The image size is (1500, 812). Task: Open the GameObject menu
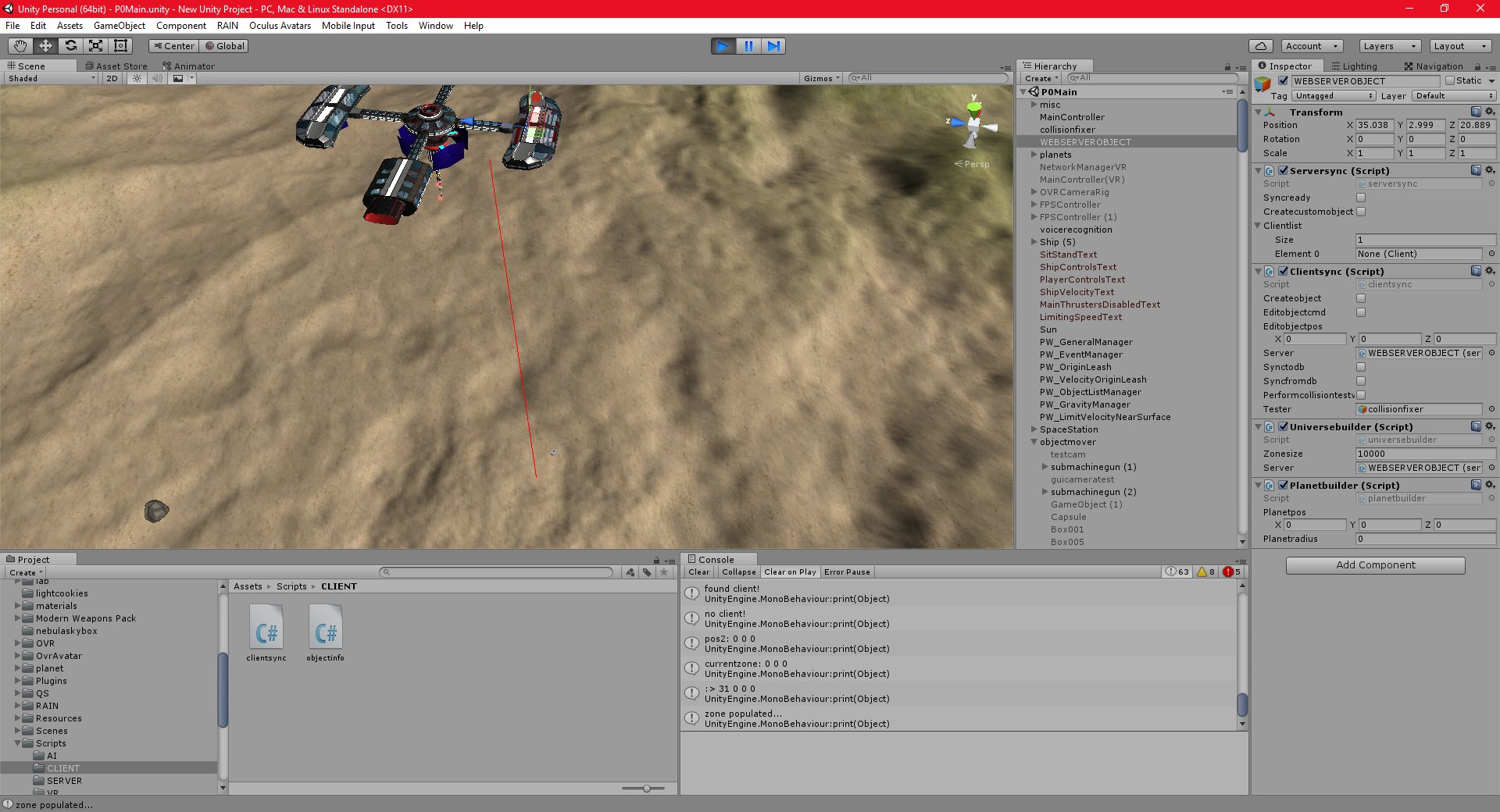coord(120,26)
